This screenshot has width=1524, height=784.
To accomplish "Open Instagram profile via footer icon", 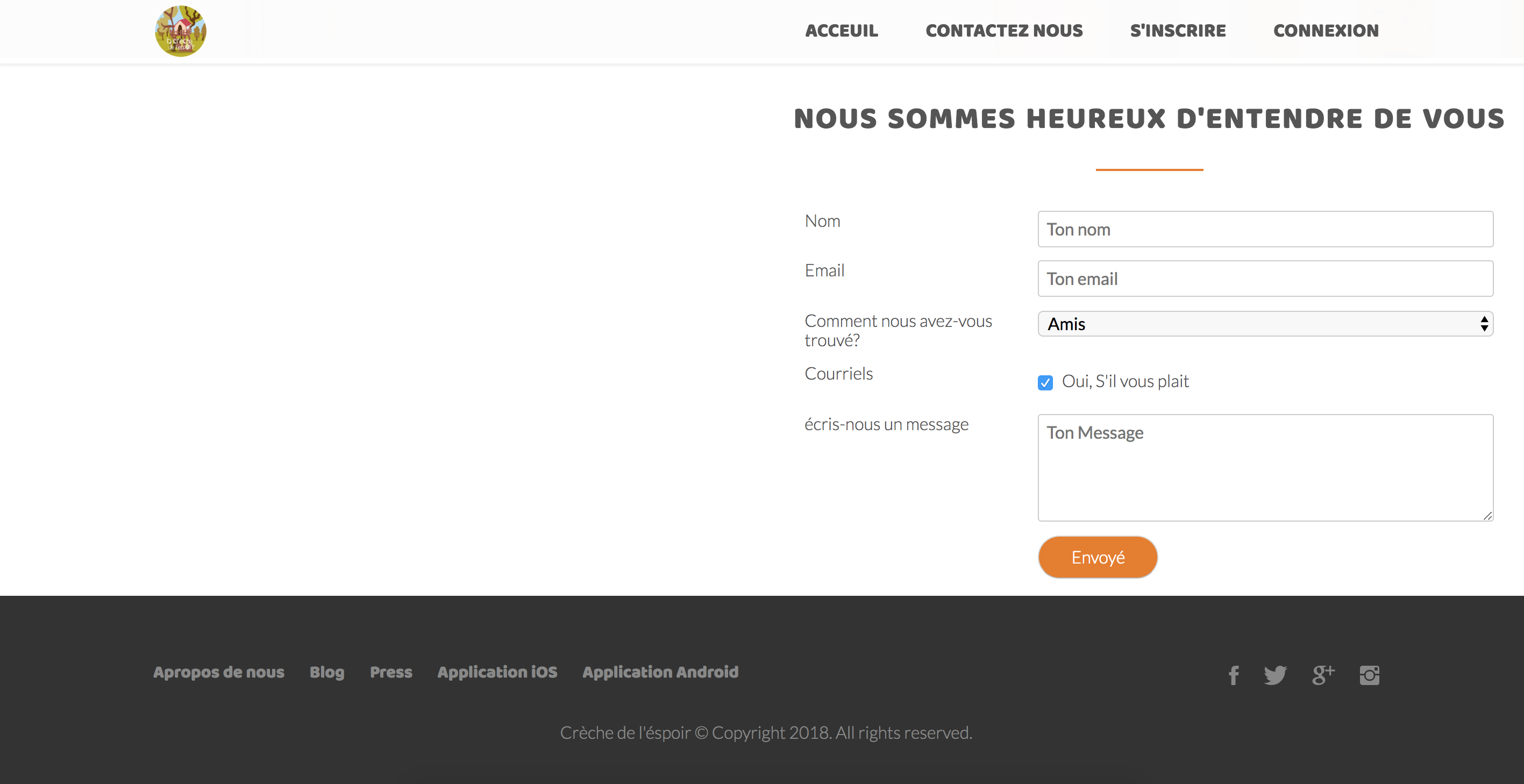I will pyautogui.click(x=1370, y=674).
